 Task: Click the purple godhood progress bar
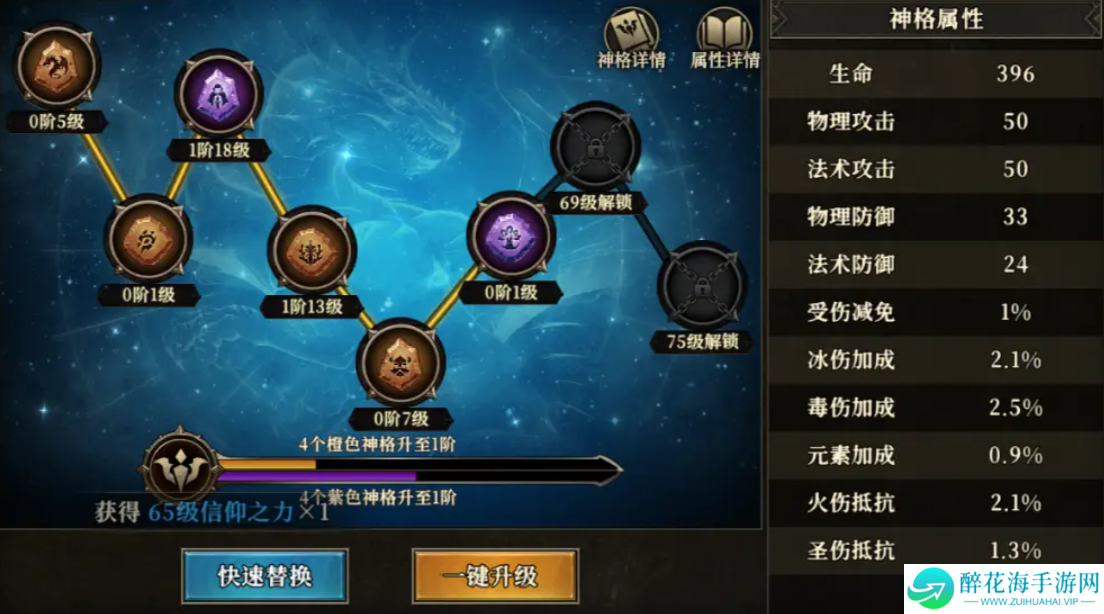click(408, 477)
